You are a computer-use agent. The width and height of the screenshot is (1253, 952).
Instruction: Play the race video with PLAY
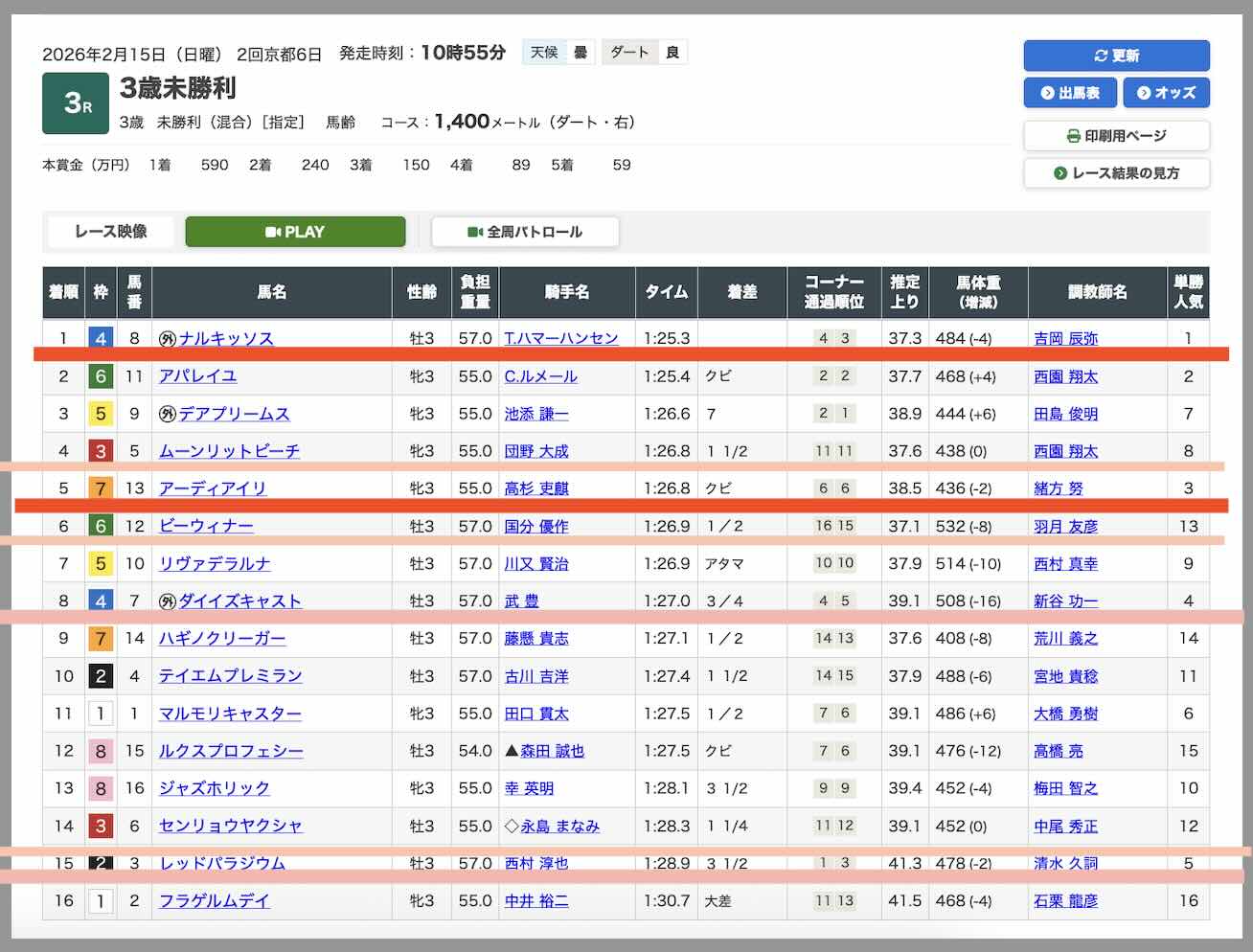tap(295, 232)
